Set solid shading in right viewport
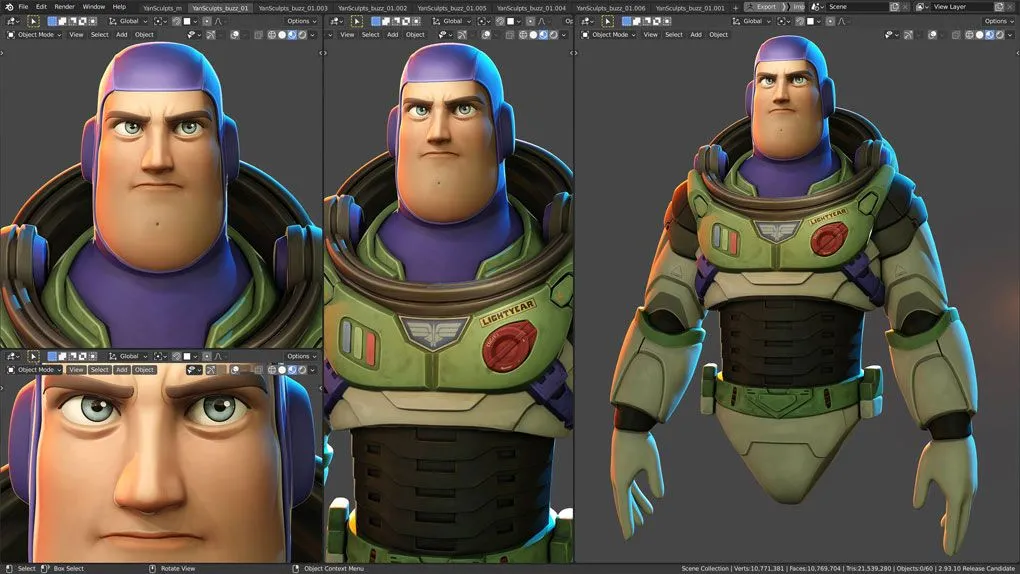Viewport: 1020px width, 574px height. click(x=980, y=34)
